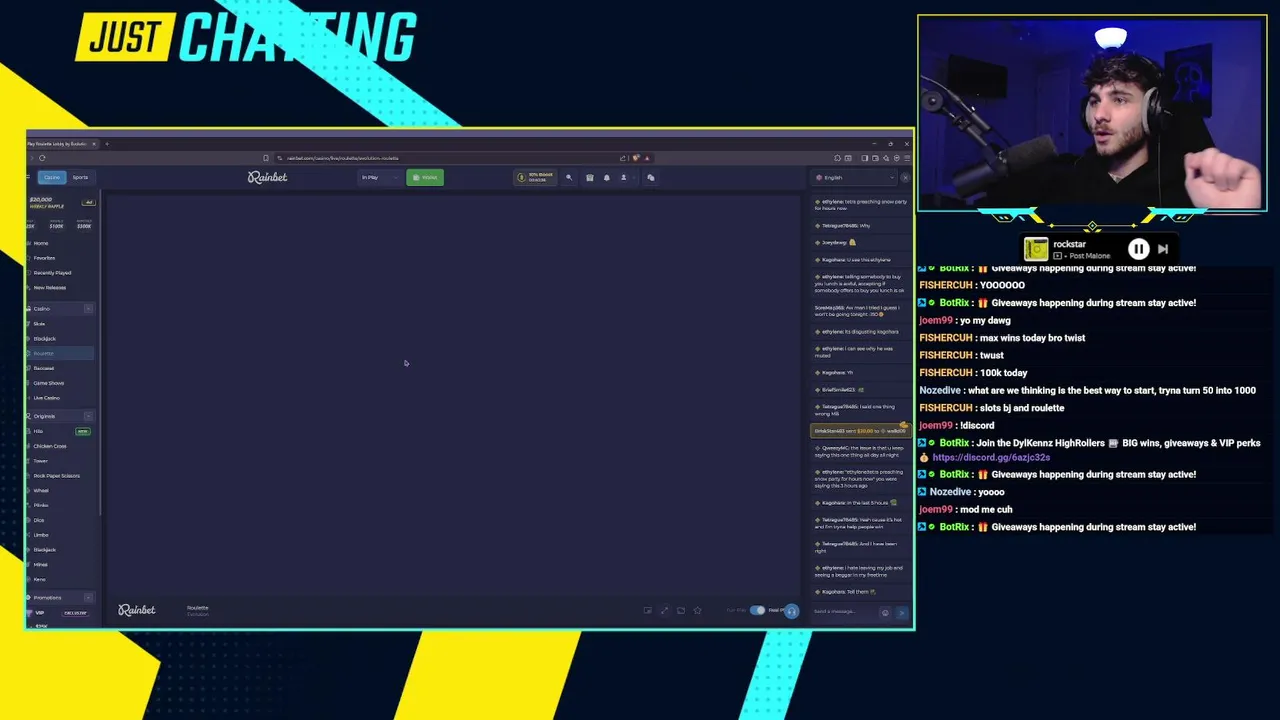Open the notifications bell icon
Viewport: 1280px width, 720px height.
(606, 177)
